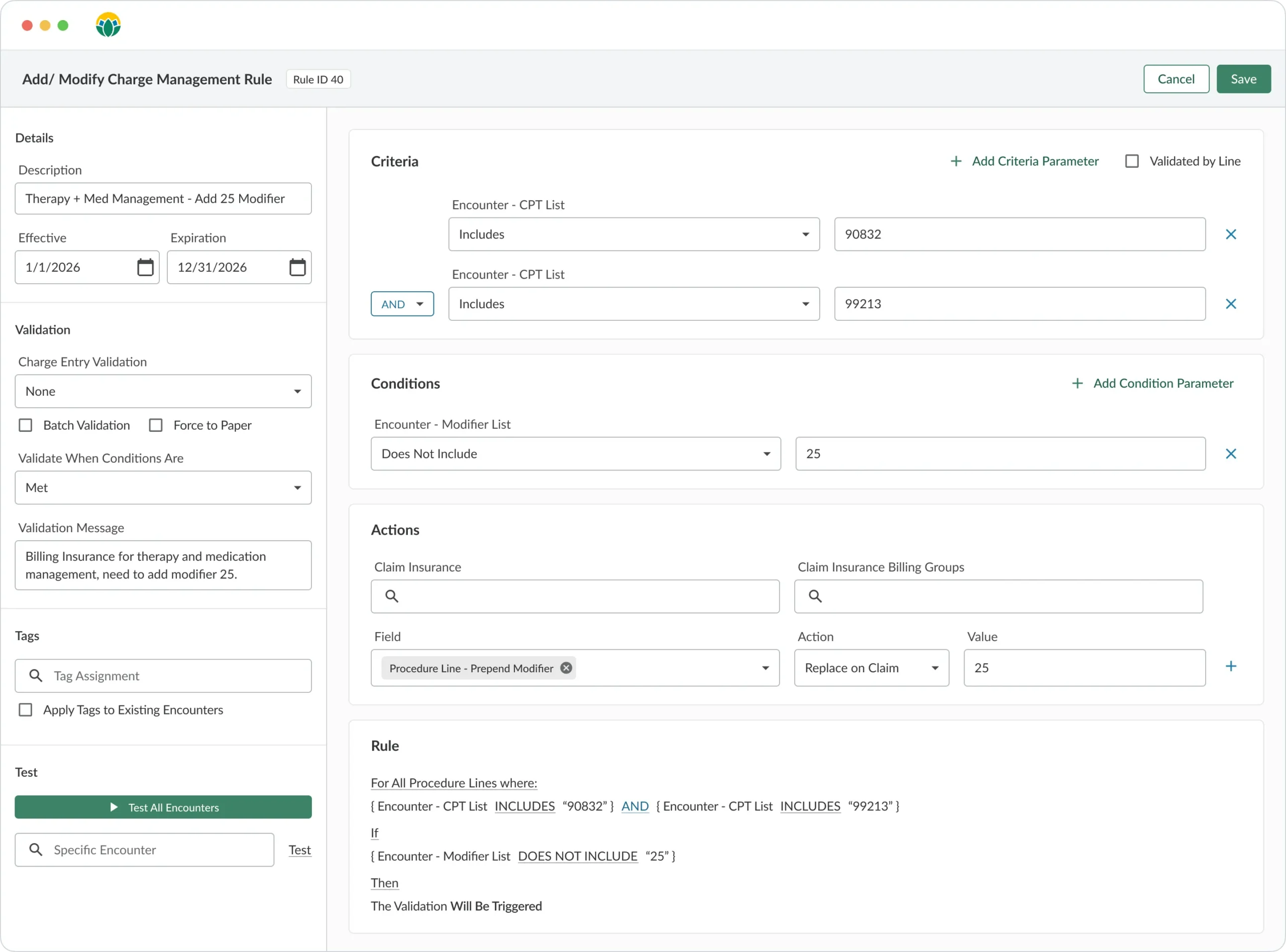Remove the 90832 criteria row

click(1231, 234)
